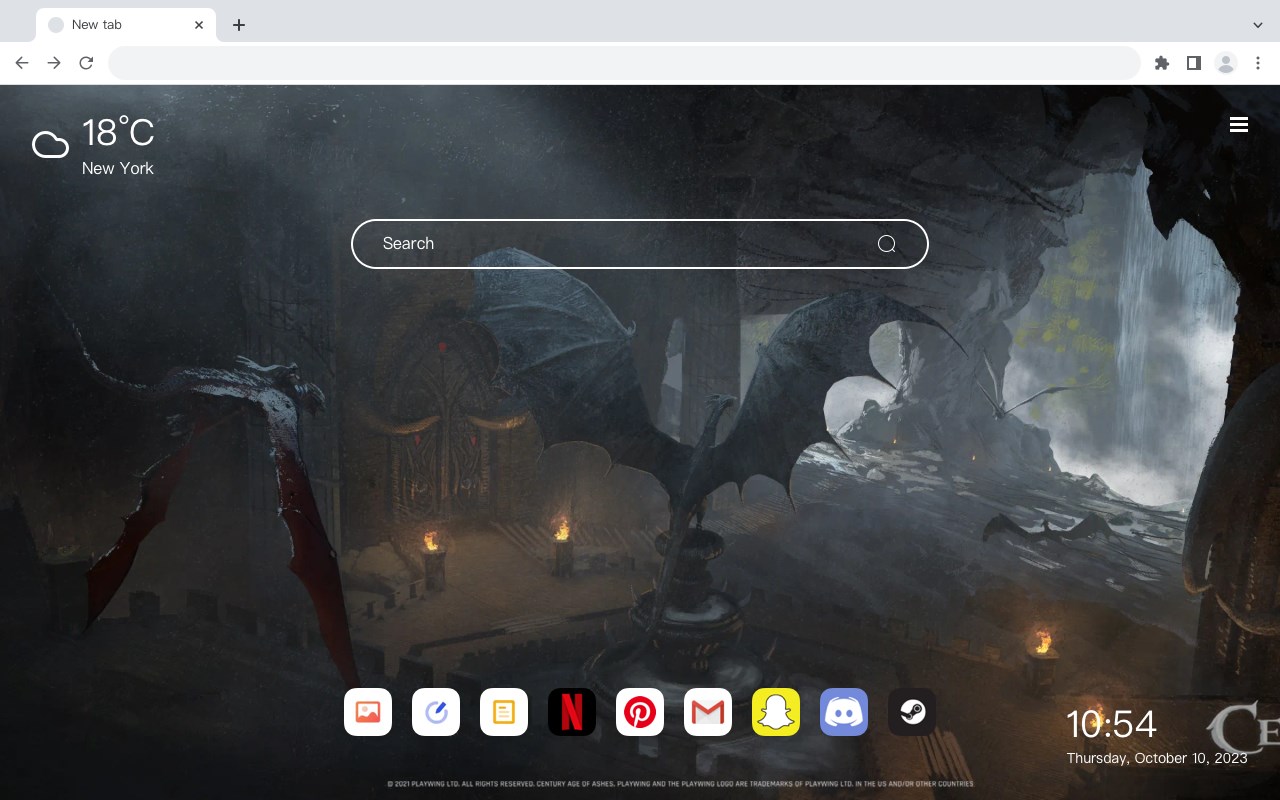Viewport: 1280px width, 800px height.
Task: Click the 10:54 clock display
Action: coord(1111,724)
